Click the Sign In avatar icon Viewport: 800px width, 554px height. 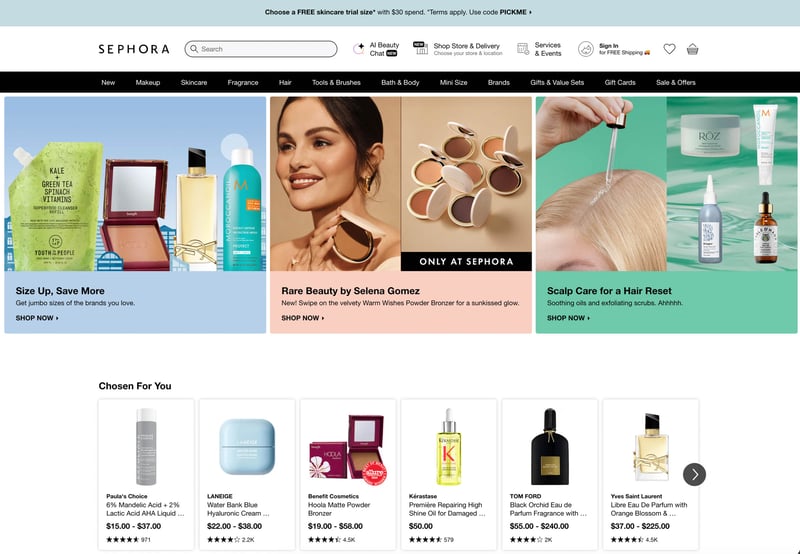tap(586, 49)
